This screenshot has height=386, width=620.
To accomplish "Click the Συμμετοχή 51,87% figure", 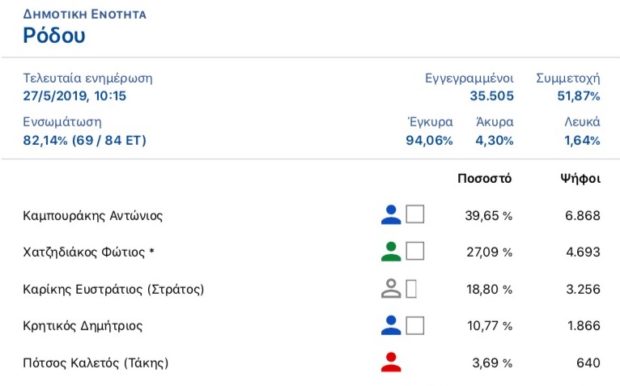I will [578, 96].
